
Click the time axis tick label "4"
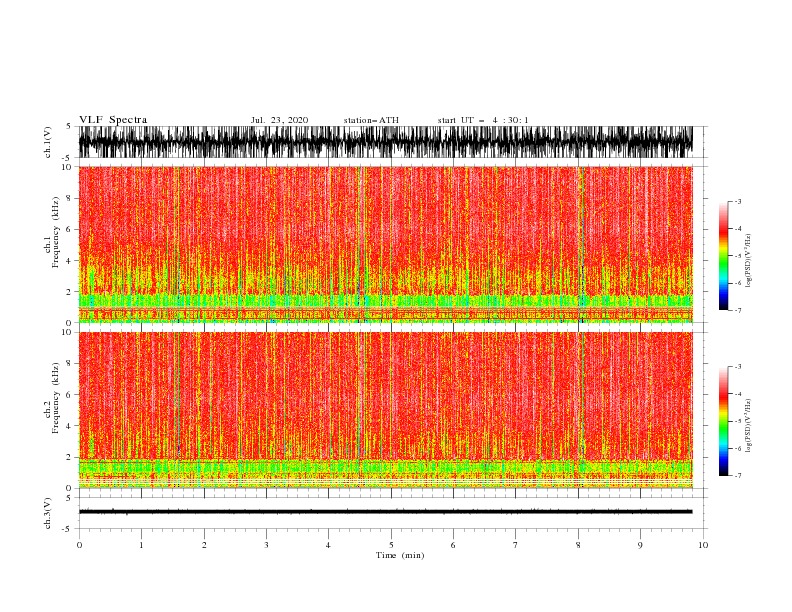[328, 545]
